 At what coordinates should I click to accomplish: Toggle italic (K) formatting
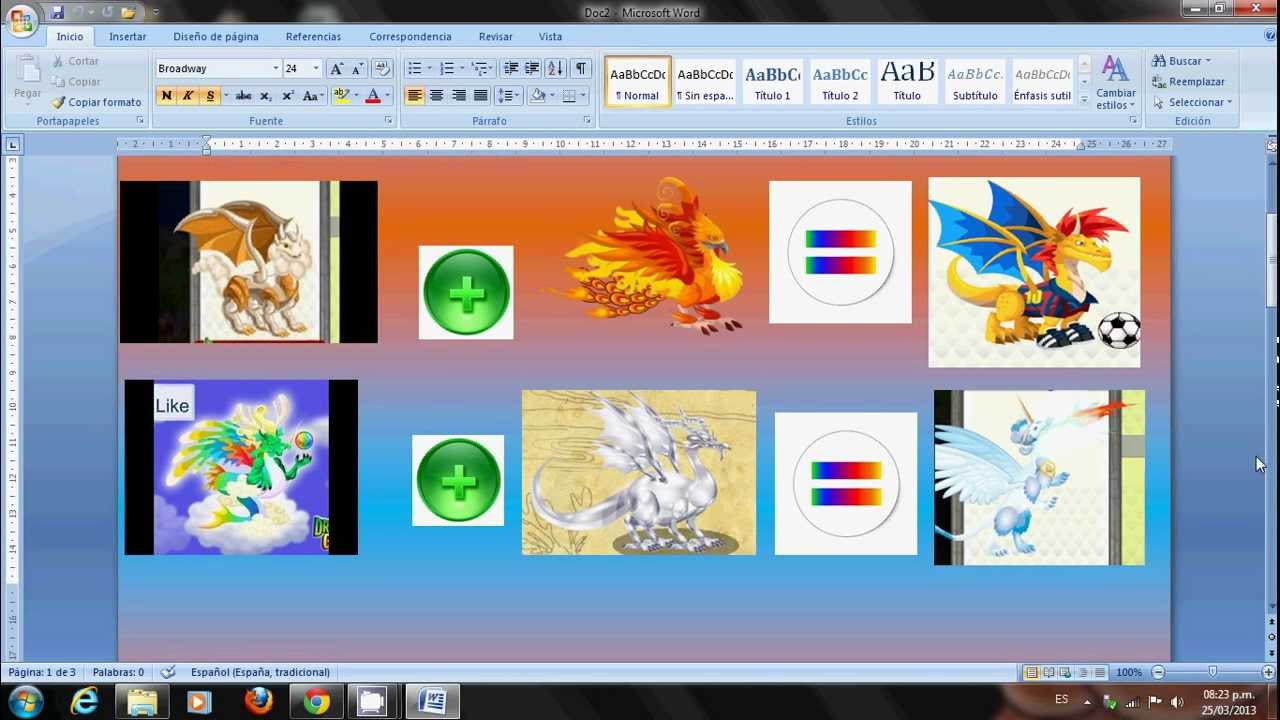point(187,96)
